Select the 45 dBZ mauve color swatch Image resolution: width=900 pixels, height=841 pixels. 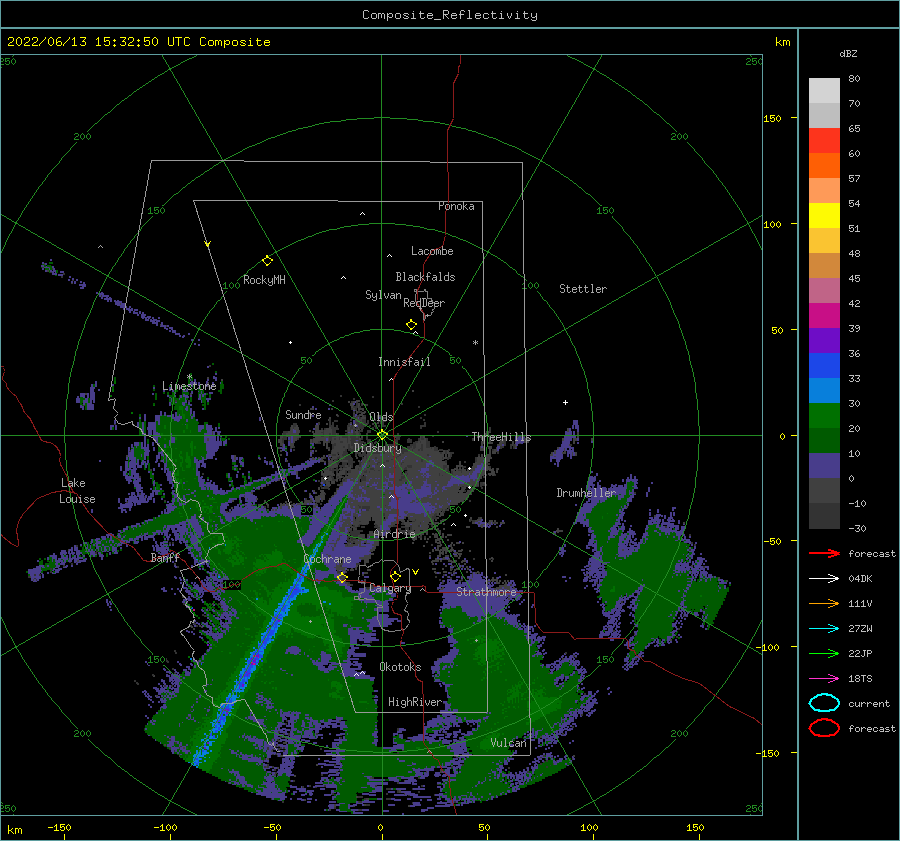pyautogui.click(x=824, y=290)
